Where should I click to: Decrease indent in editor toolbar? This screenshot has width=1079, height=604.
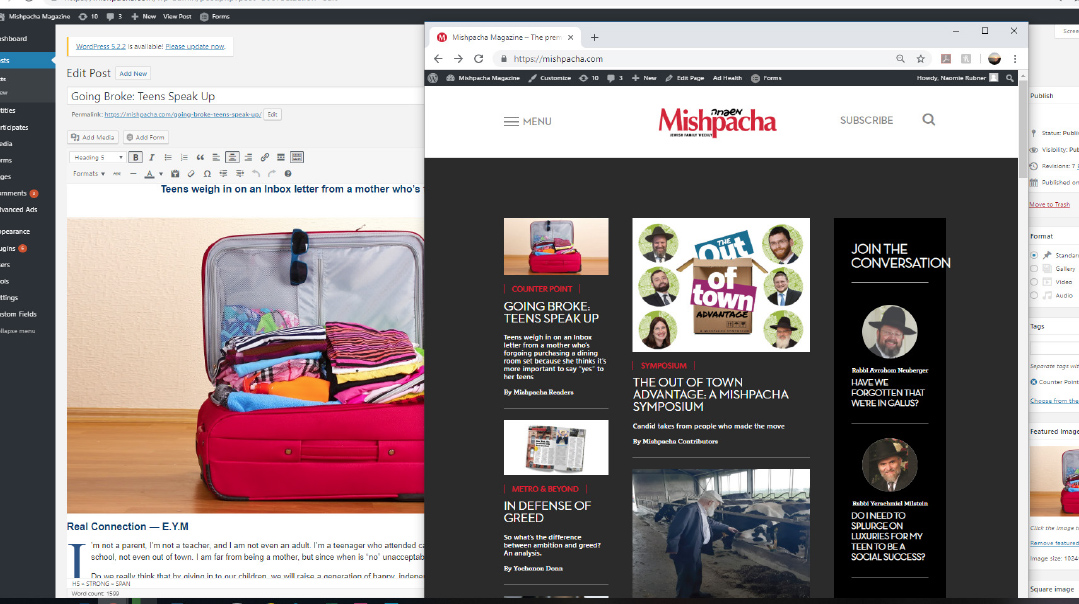223,174
